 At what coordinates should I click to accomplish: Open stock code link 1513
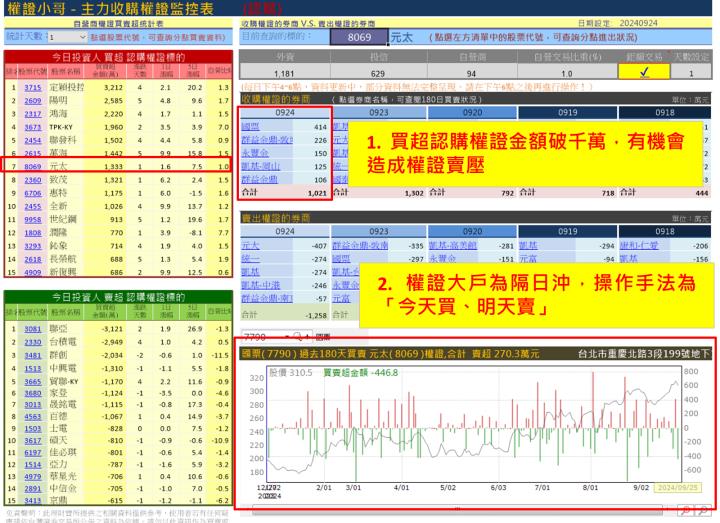(33, 369)
